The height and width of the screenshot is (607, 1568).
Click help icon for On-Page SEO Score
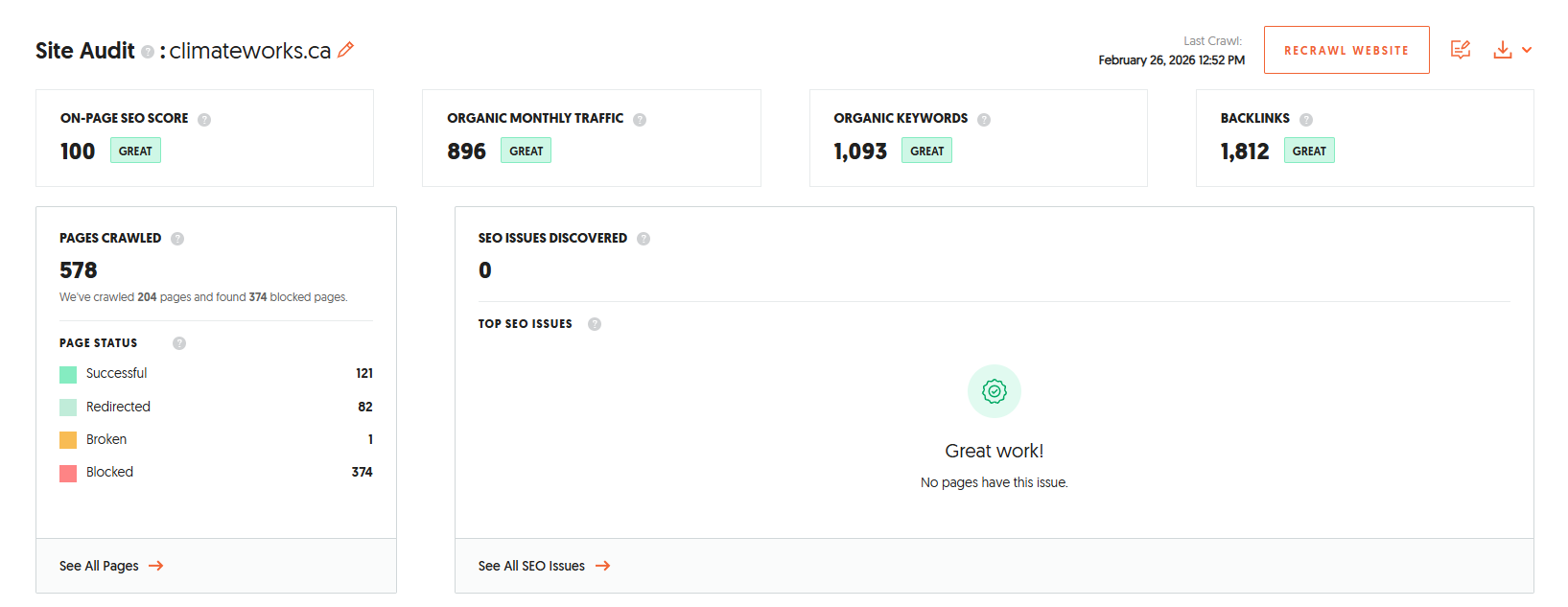point(204,120)
